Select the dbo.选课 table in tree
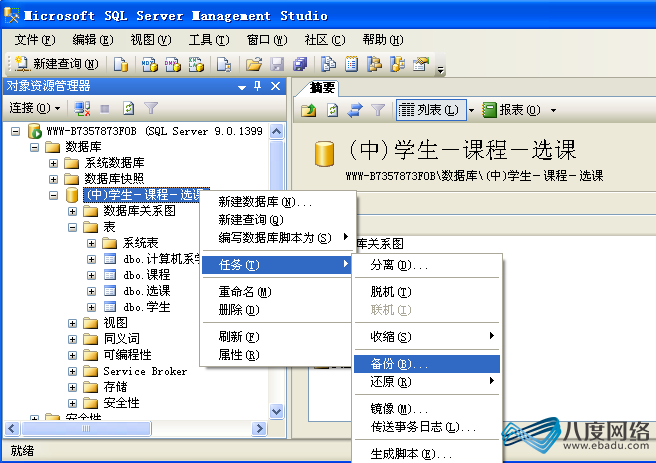656x463 pixels. (146, 291)
